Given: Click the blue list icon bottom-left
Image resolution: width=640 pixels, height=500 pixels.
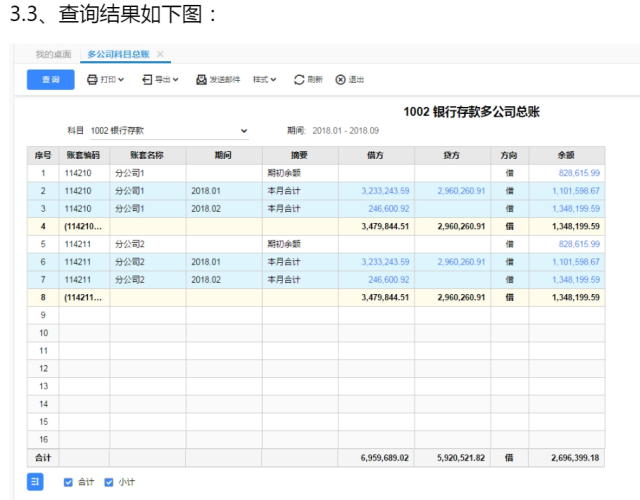Looking at the screenshot, I should pyautogui.click(x=35, y=482).
